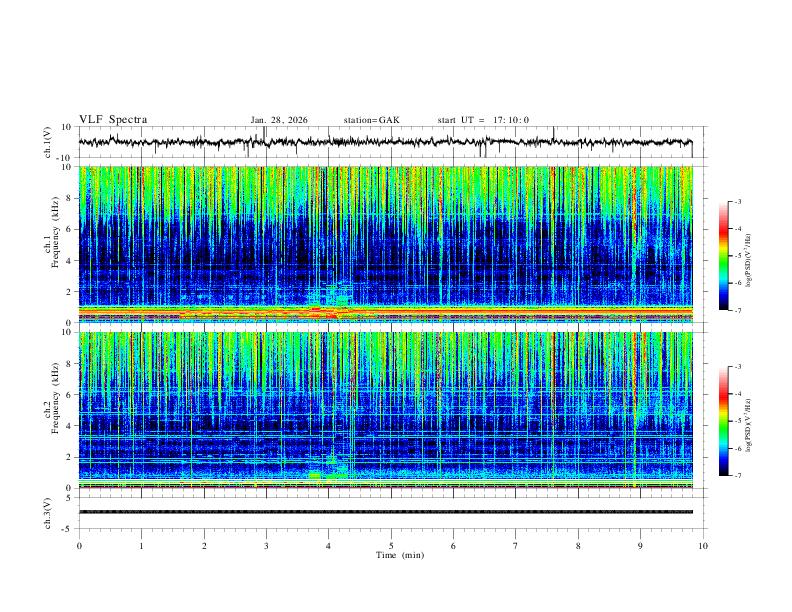Click the "station=GAK" header label
This screenshot has width=792, height=612.
tap(371, 120)
